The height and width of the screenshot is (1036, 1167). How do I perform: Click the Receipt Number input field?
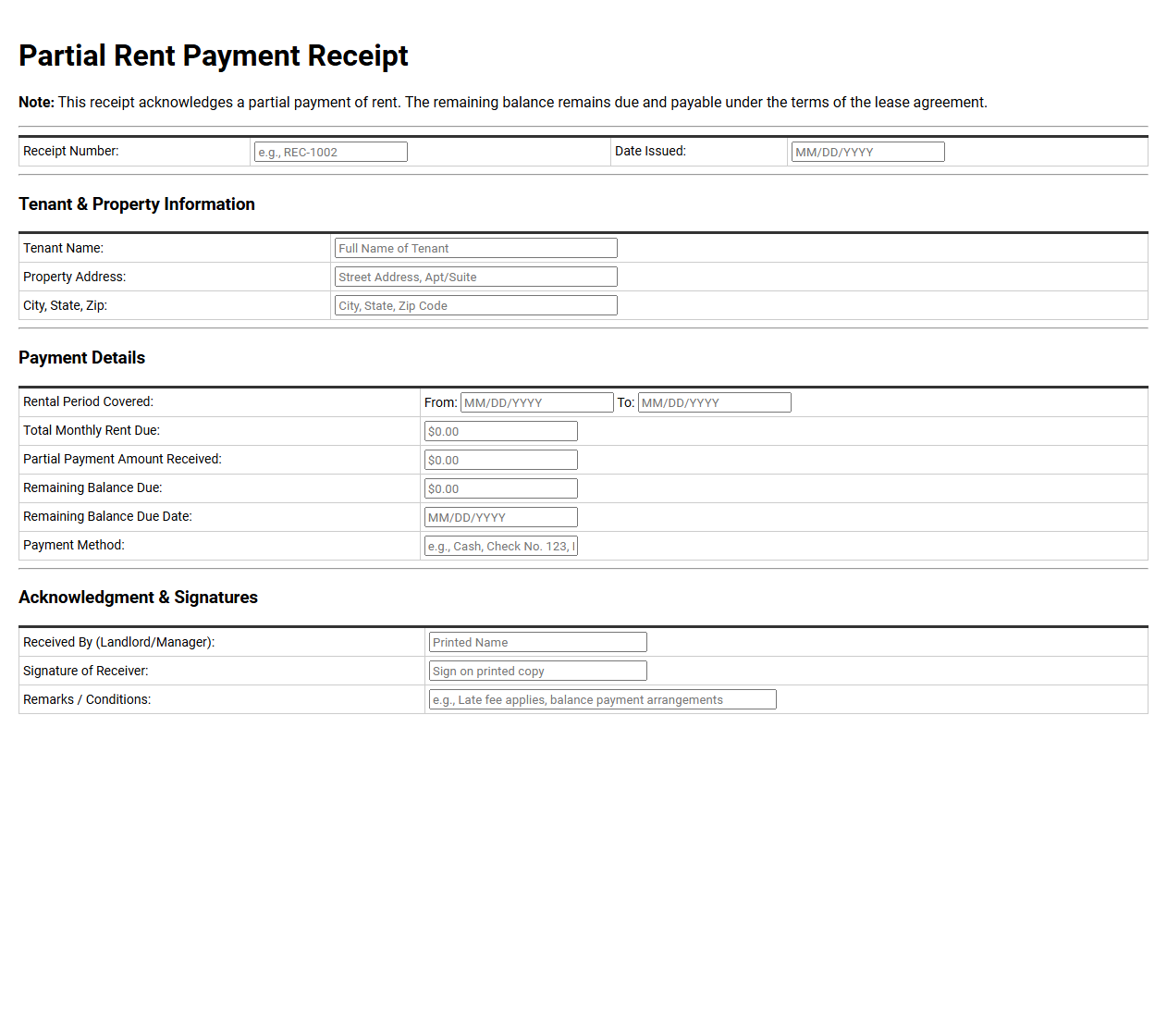tap(331, 152)
